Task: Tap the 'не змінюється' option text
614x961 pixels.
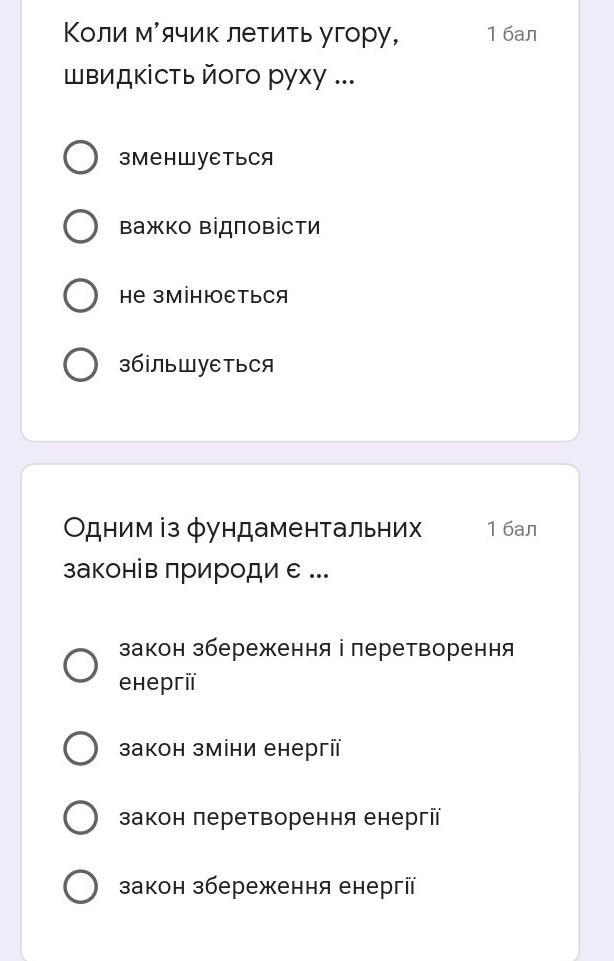Action: (x=203, y=295)
